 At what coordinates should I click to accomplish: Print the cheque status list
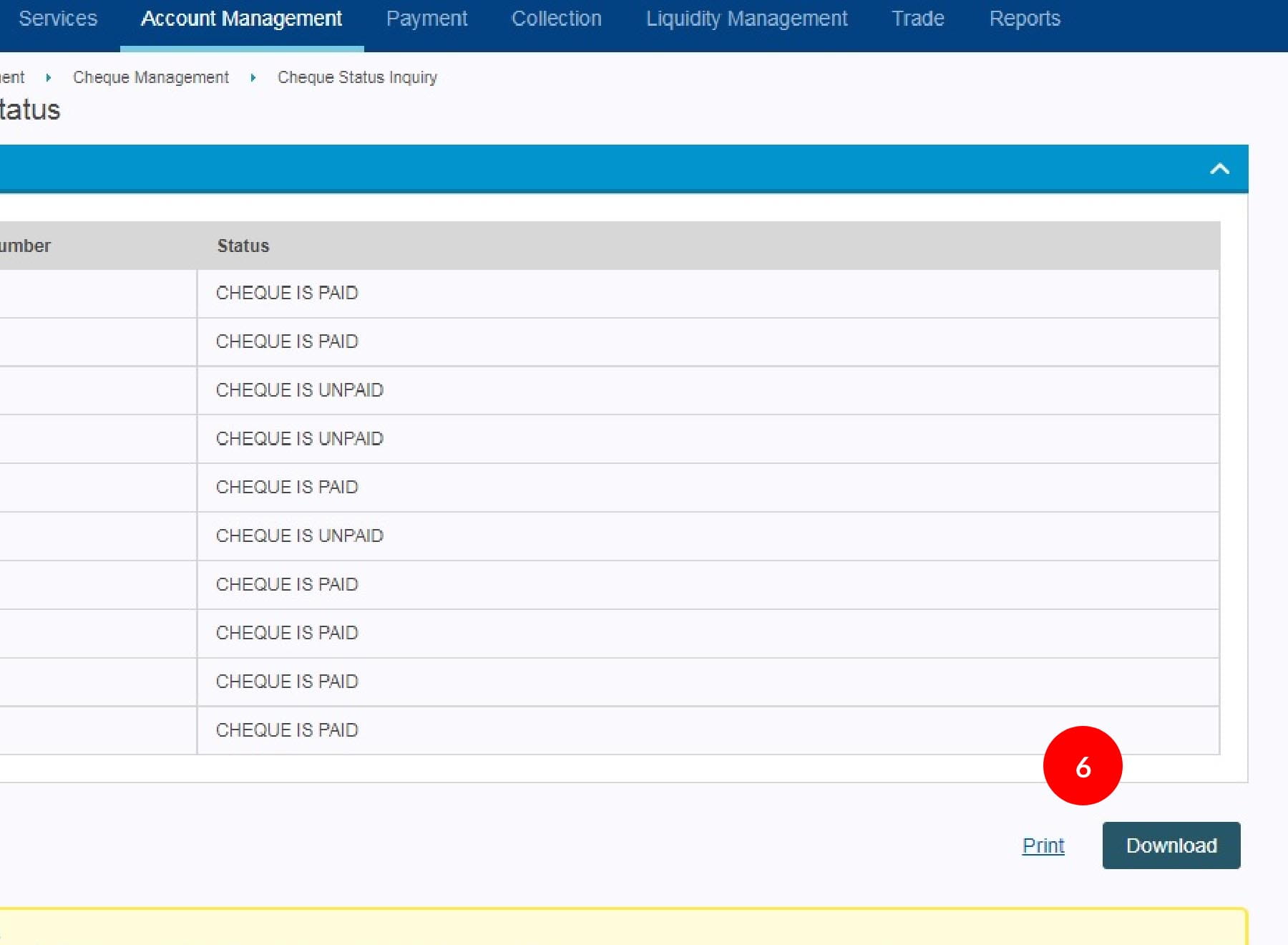[x=1043, y=845]
